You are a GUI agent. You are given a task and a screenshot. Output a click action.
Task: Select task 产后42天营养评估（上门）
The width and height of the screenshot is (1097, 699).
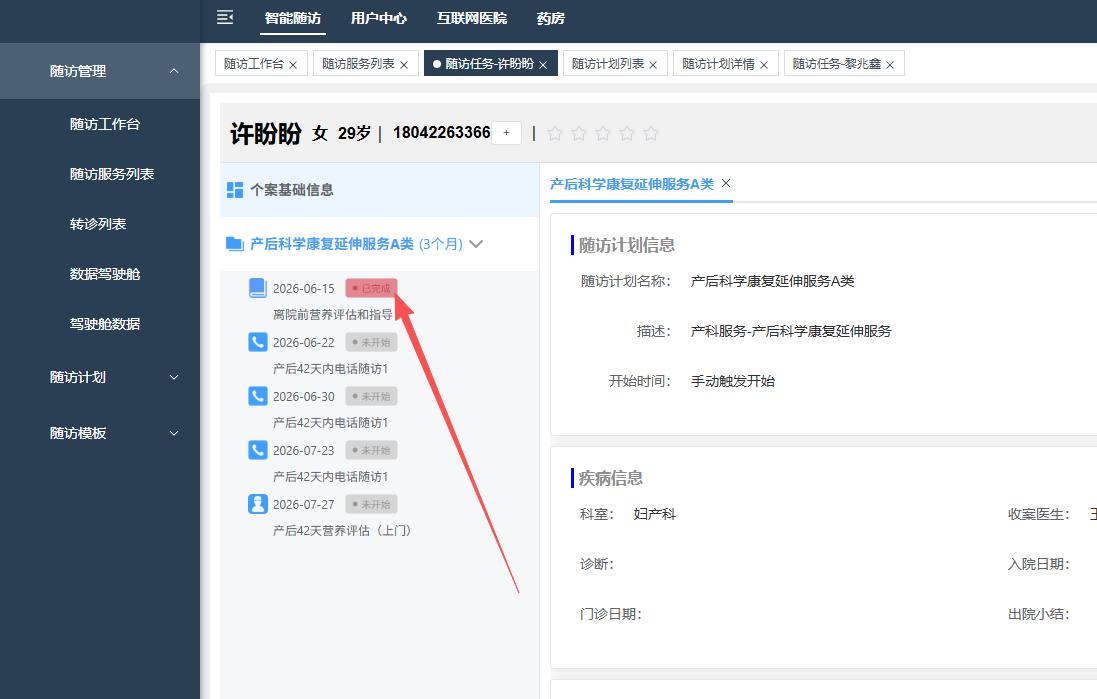click(341, 530)
